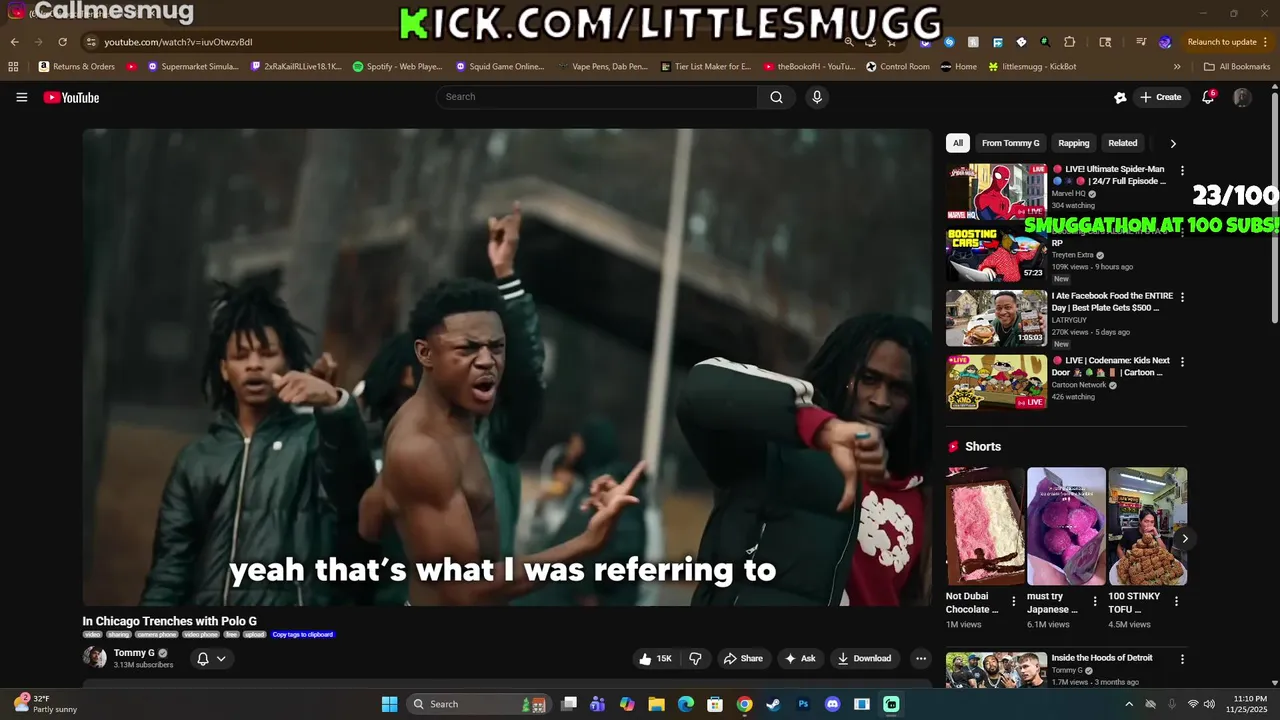Open options for Spider-Man live video
The image size is (1280, 720).
point(1182,171)
